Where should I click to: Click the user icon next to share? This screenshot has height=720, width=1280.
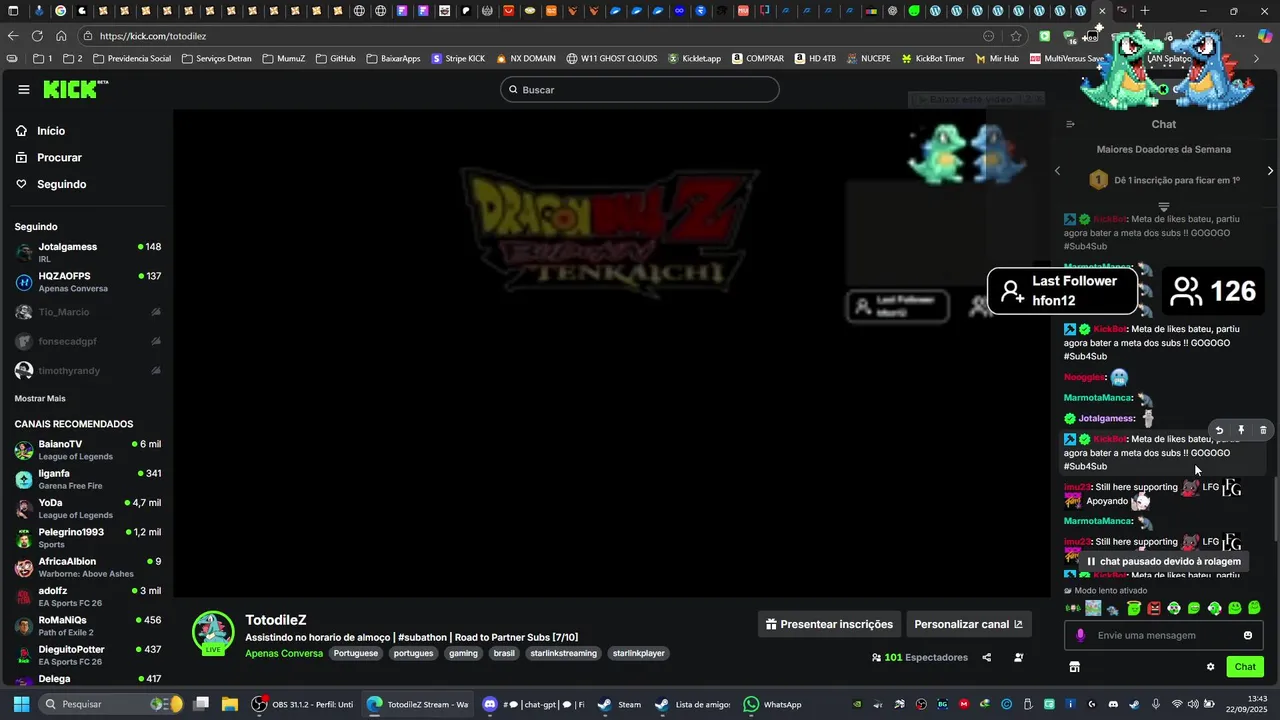(x=1019, y=657)
